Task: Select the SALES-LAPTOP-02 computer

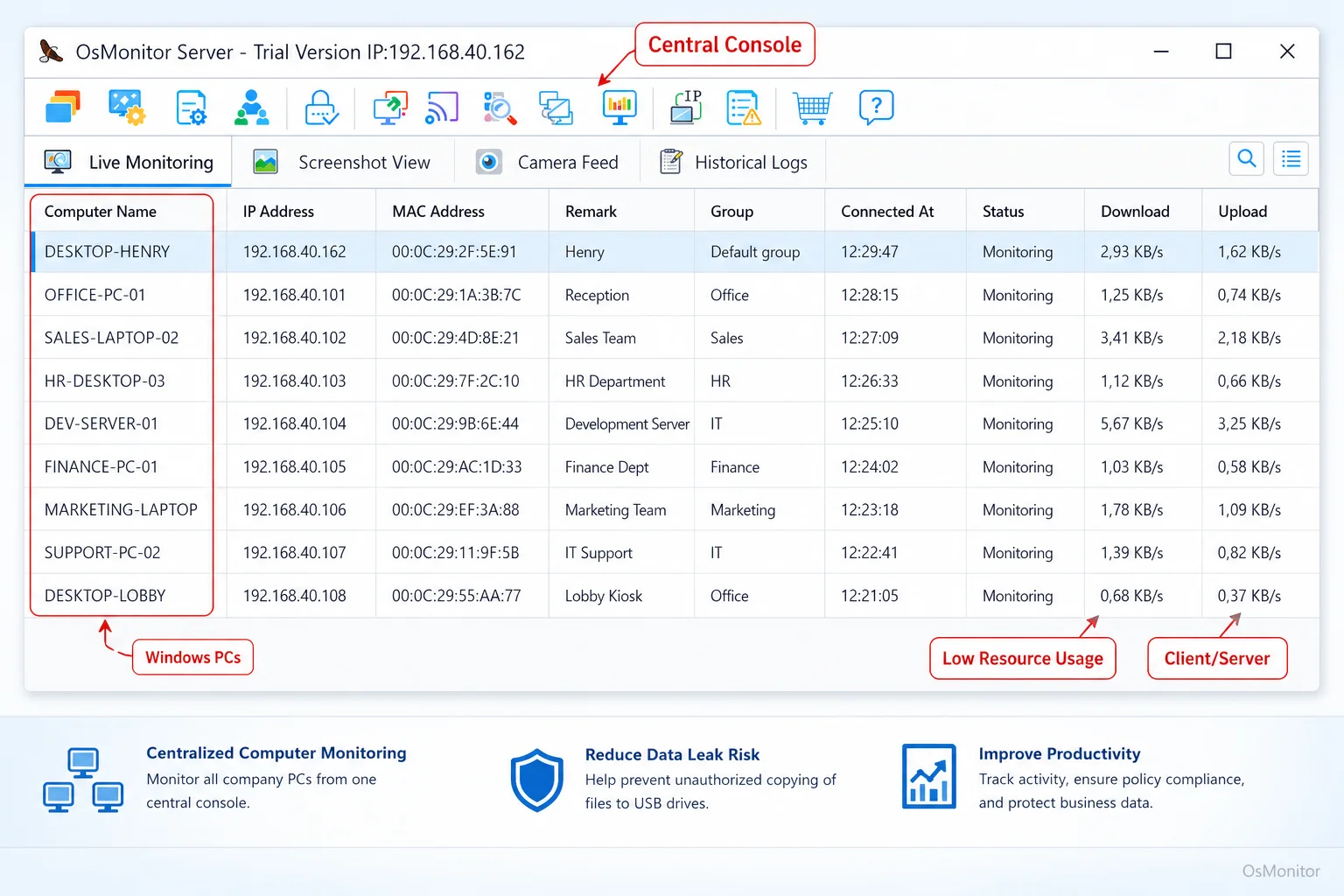Action: pyautogui.click(x=111, y=338)
